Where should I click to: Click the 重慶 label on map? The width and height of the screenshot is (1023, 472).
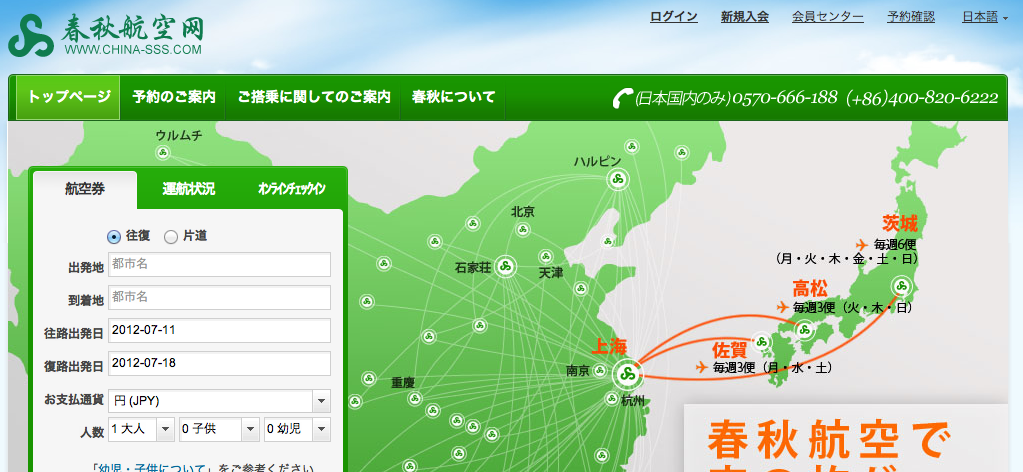coord(403,383)
